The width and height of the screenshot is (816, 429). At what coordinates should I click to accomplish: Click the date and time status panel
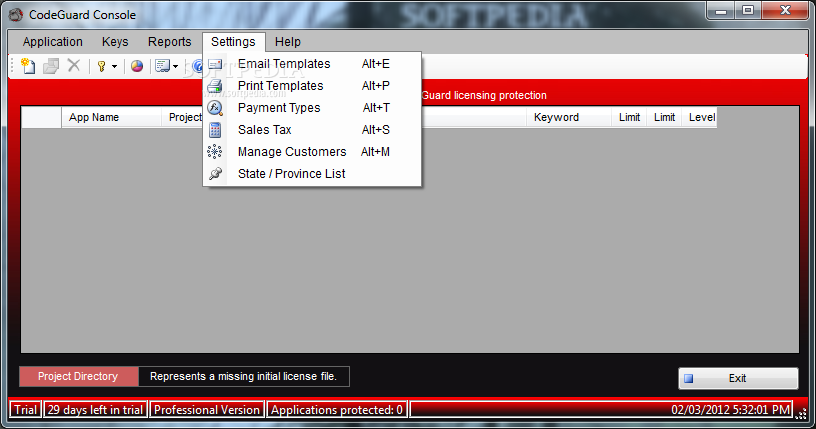point(601,410)
